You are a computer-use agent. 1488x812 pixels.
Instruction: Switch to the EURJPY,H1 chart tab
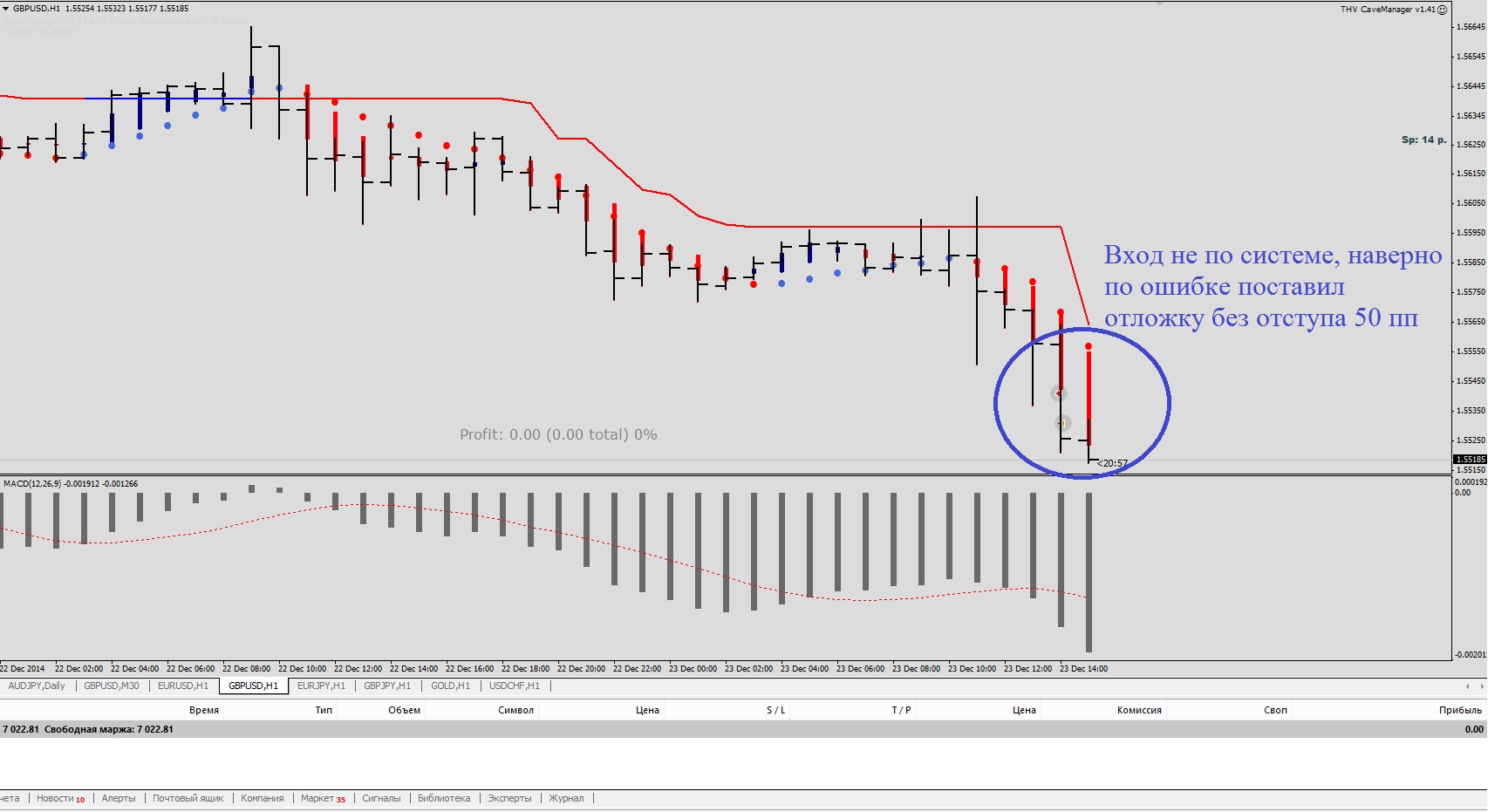[321, 686]
